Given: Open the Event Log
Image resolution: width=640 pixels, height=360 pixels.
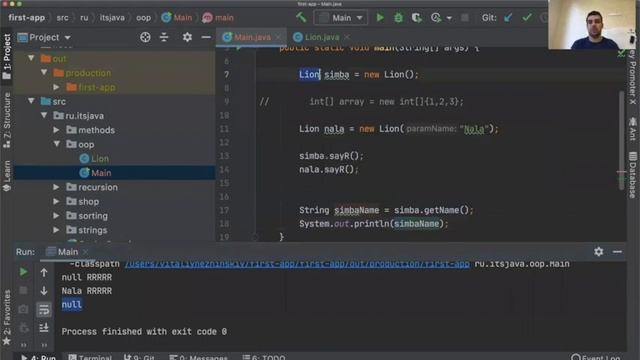Looking at the screenshot, I should click(596, 357).
